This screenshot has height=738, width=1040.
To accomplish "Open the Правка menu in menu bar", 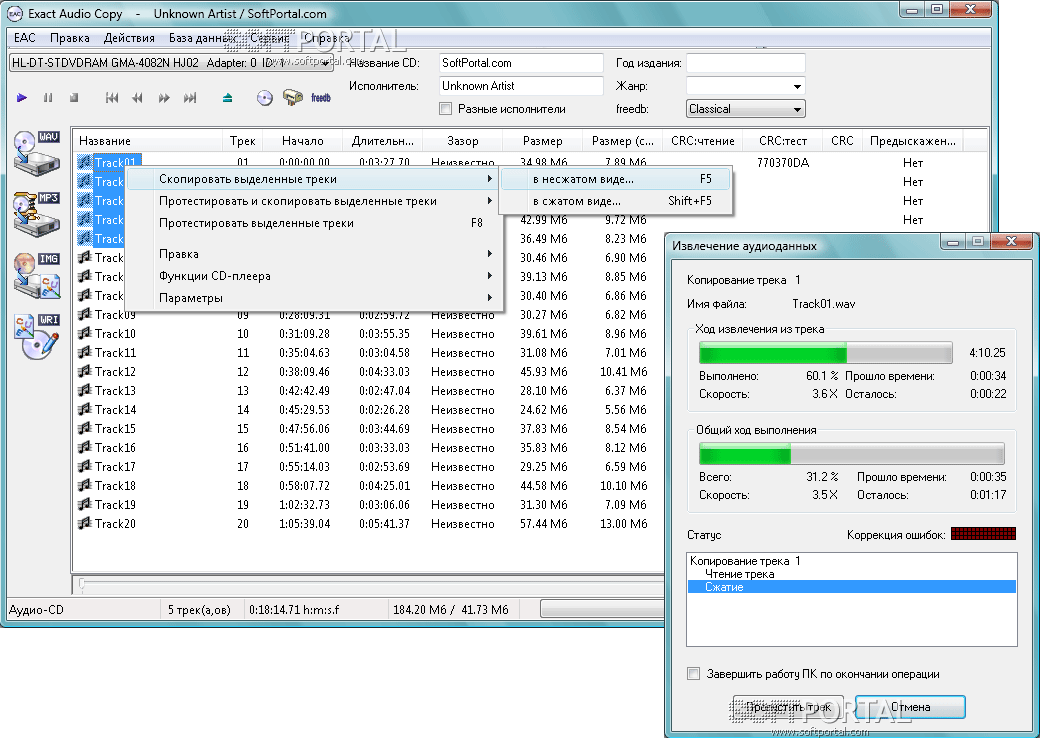I will pyautogui.click(x=70, y=38).
